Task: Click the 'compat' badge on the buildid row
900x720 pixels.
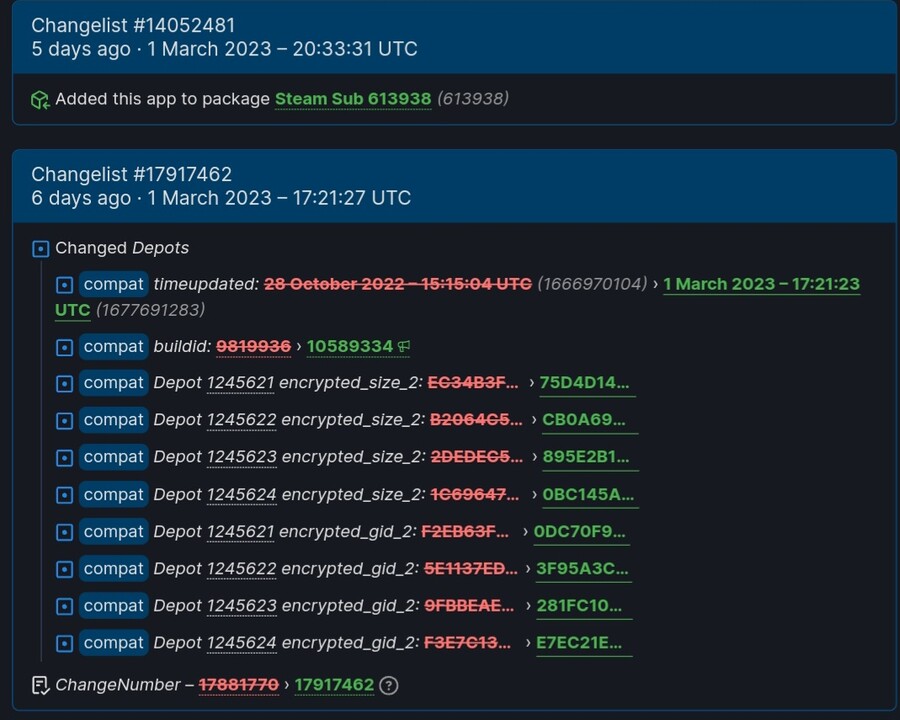Action: point(113,347)
